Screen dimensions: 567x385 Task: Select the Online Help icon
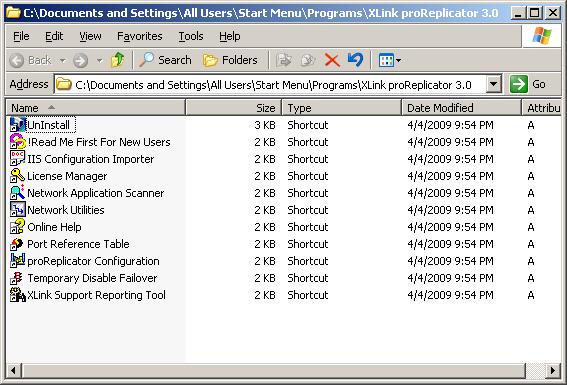(17, 227)
